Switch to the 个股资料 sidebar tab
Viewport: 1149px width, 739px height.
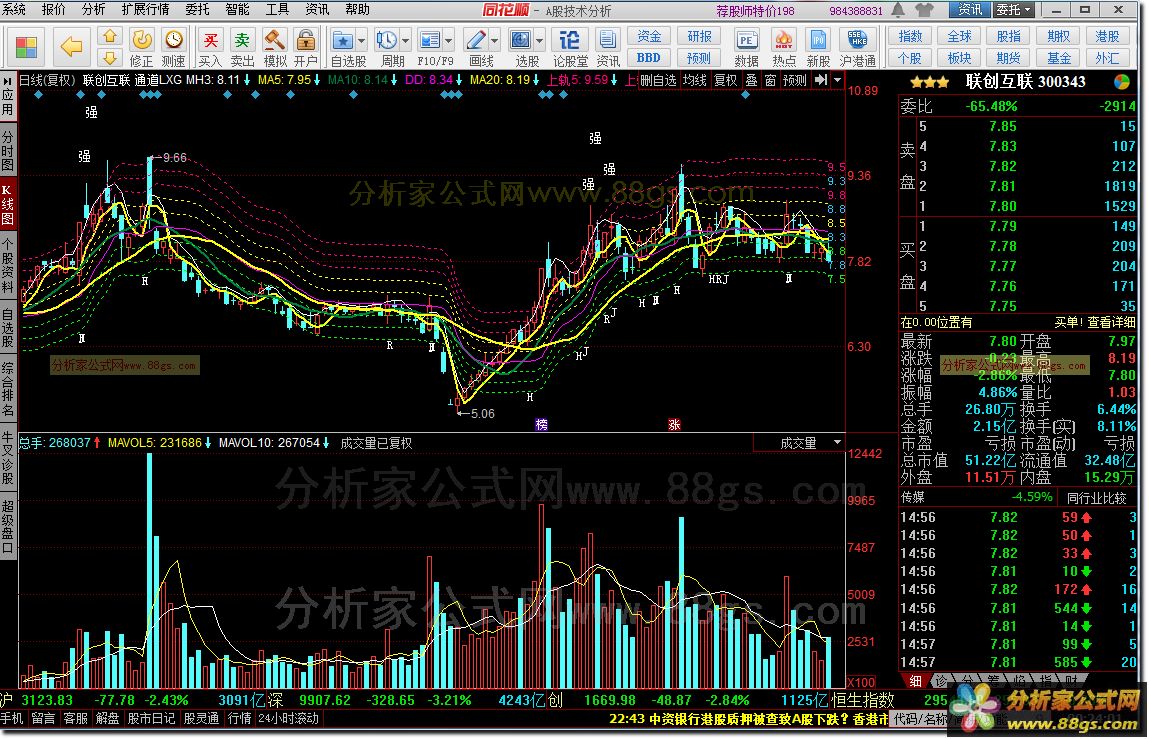pos(7,265)
